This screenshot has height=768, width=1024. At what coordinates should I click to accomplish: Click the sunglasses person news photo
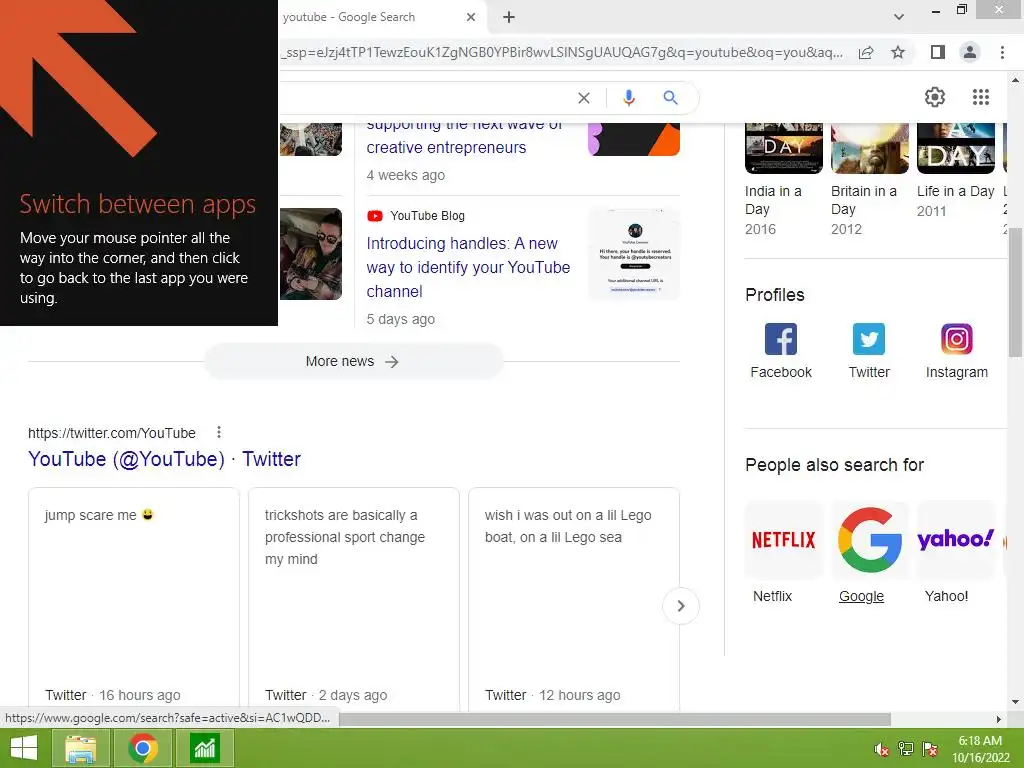[311, 254]
